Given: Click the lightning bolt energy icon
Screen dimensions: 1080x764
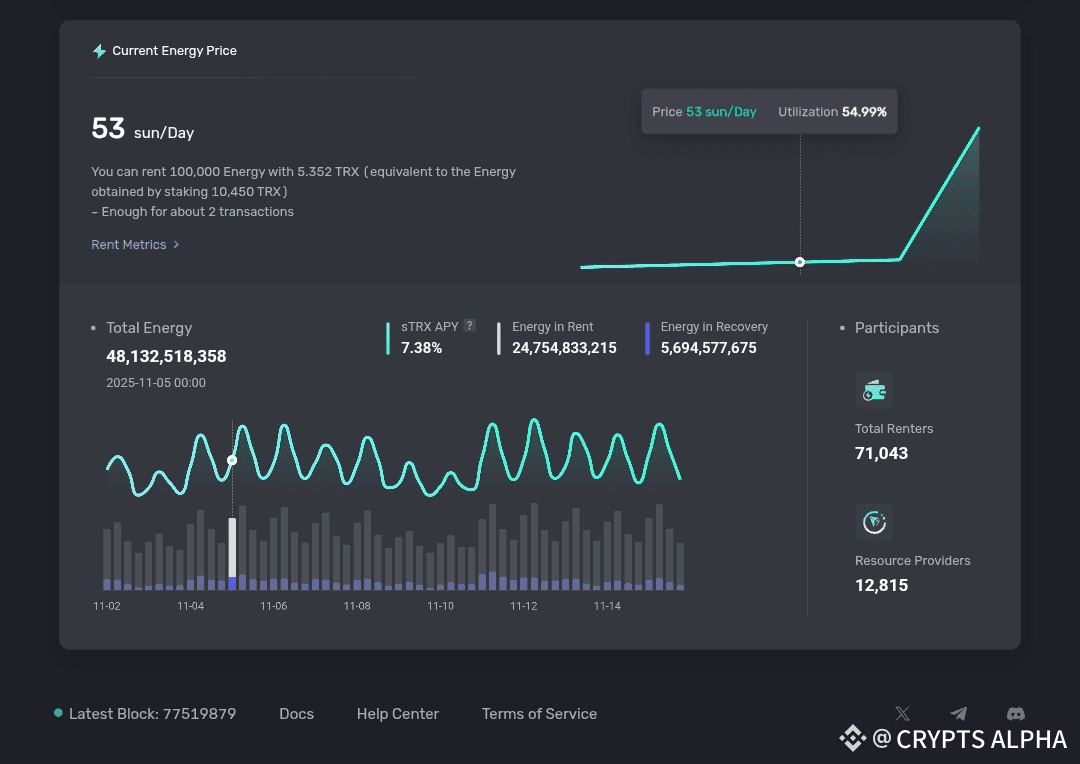Looking at the screenshot, I should pyautogui.click(x=99, y=51).
